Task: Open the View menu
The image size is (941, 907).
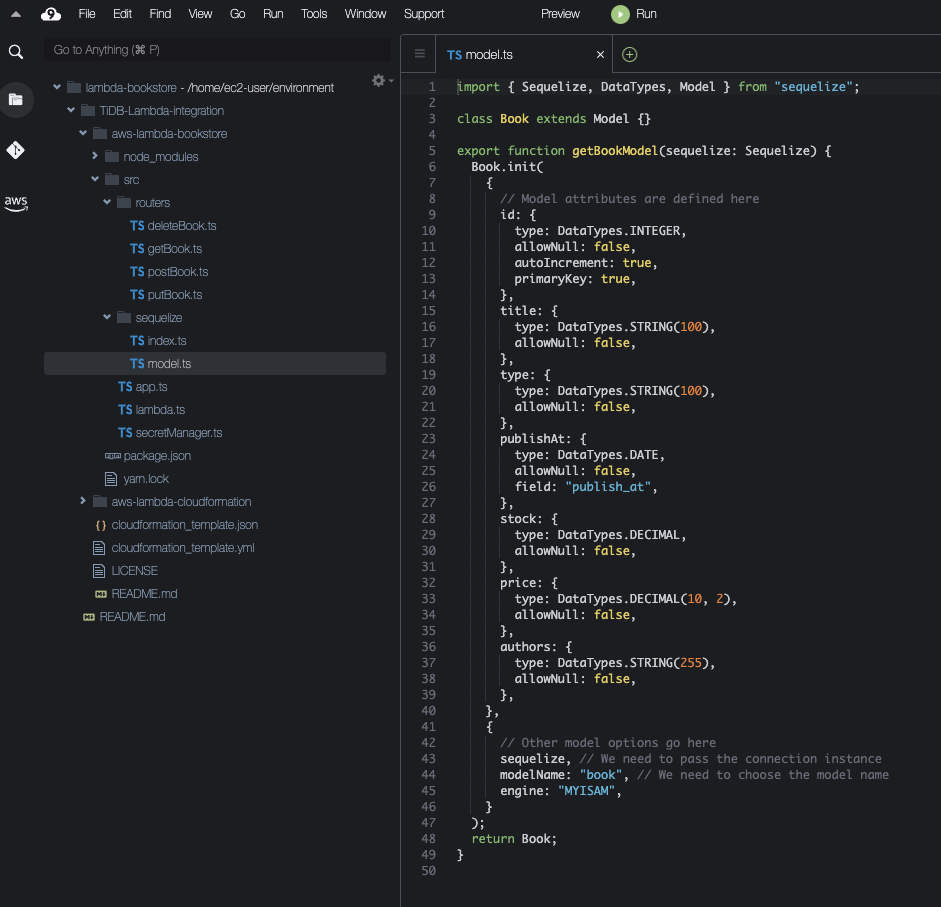Action: coord(200,14)
